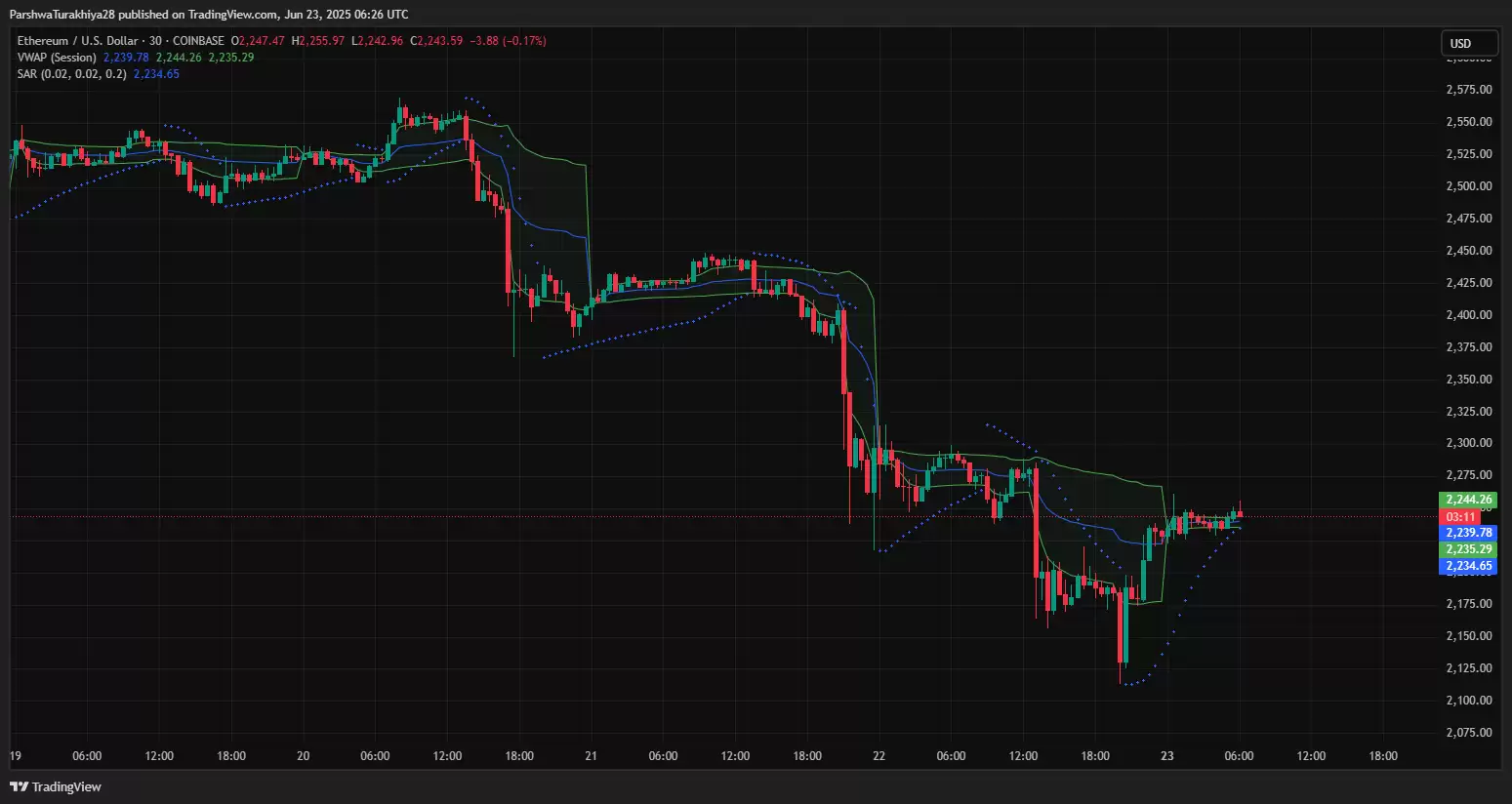This screenshot has width=1512, height=804.
Task: Click the COINBASE exchange label in legend
Action: [199, 41]
